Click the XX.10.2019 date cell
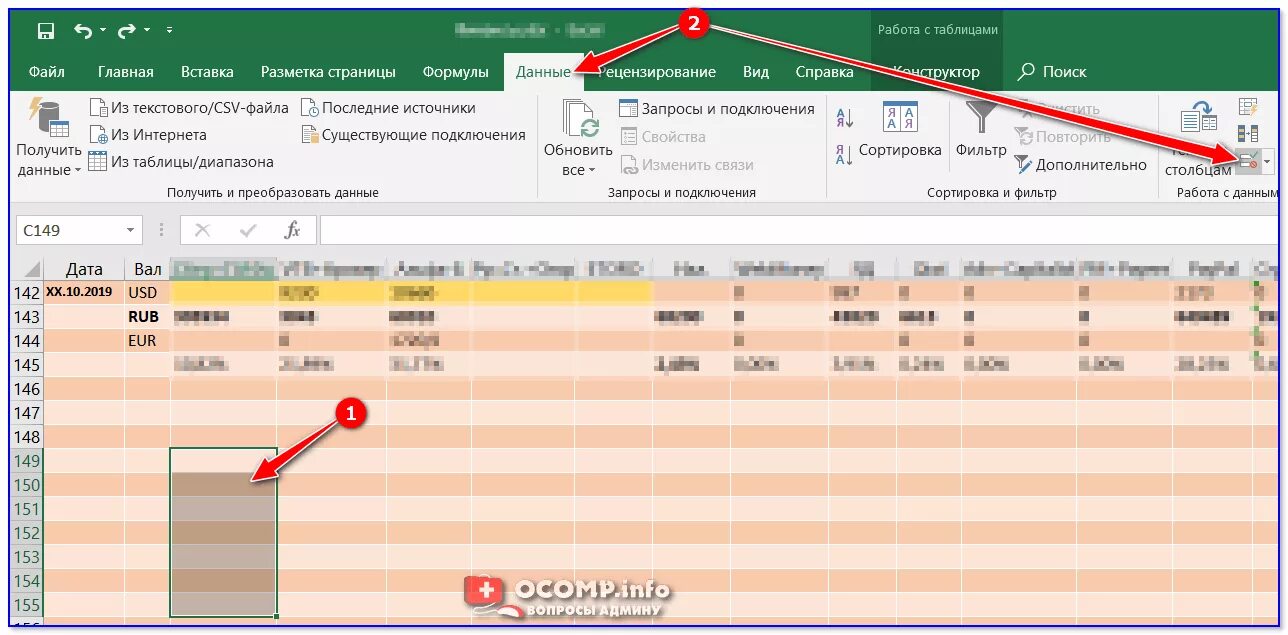1288x635 pixels. coord(84,293)
